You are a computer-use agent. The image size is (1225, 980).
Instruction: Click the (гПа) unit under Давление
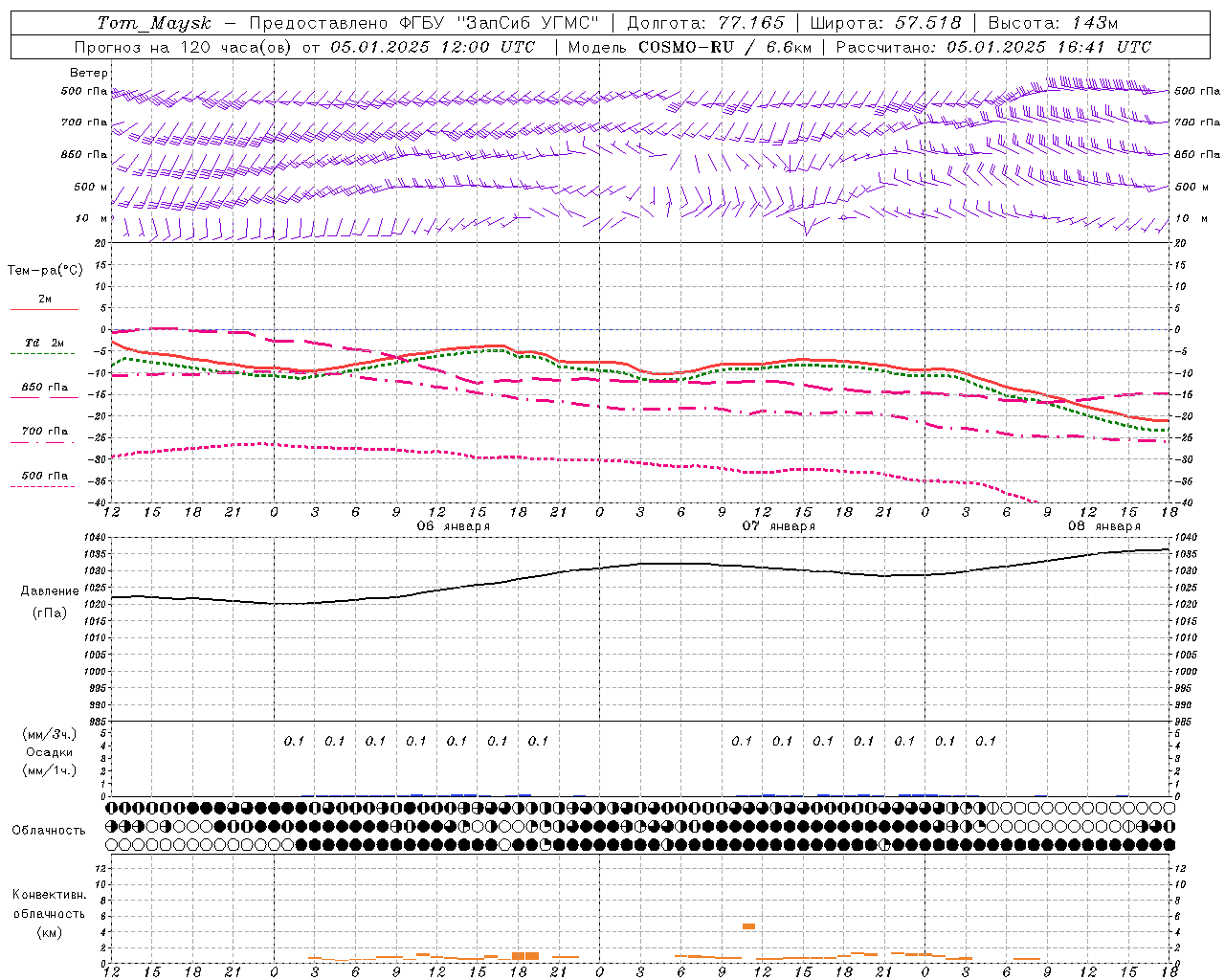click(x=50, y=613)
